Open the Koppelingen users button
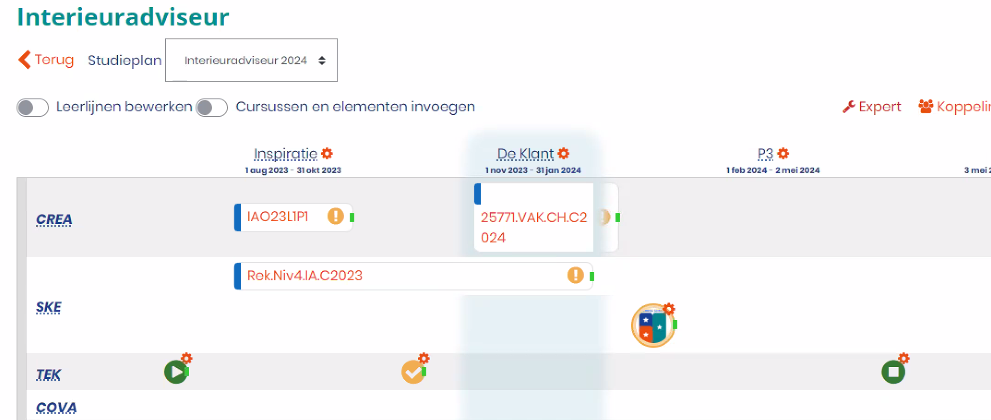 [955, 107]
